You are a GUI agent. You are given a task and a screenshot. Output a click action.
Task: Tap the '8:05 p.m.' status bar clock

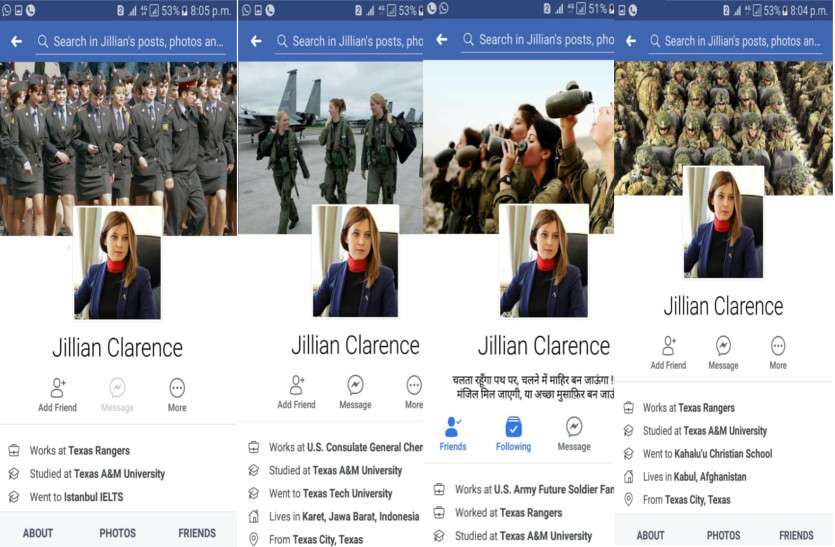pos(211,11)
